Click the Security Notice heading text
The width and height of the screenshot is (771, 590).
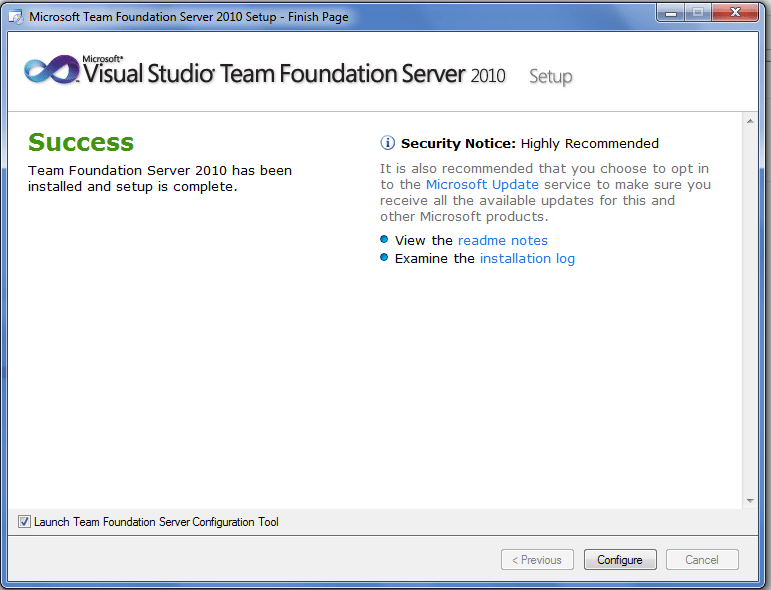pyautogui.click(x=530, y=144)
